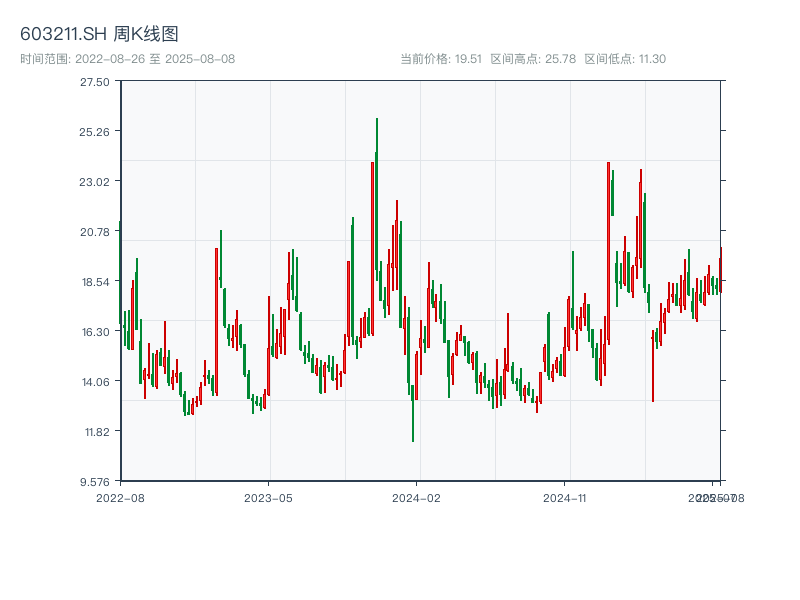Click the 当前价格 19.51 label
The width and height of the screenshot is (800, 600).
(x=441, y=59)
